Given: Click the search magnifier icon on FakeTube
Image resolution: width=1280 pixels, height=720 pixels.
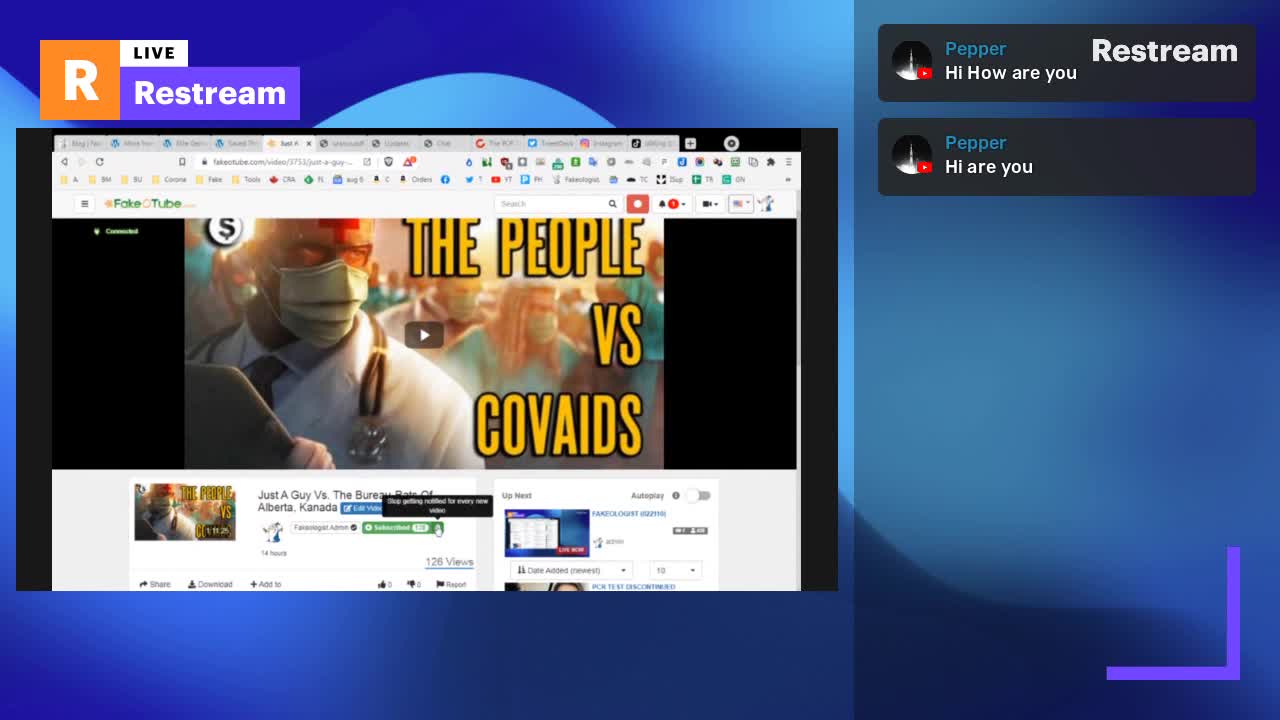Looking at the screenshot, I should tap(613, 204).
